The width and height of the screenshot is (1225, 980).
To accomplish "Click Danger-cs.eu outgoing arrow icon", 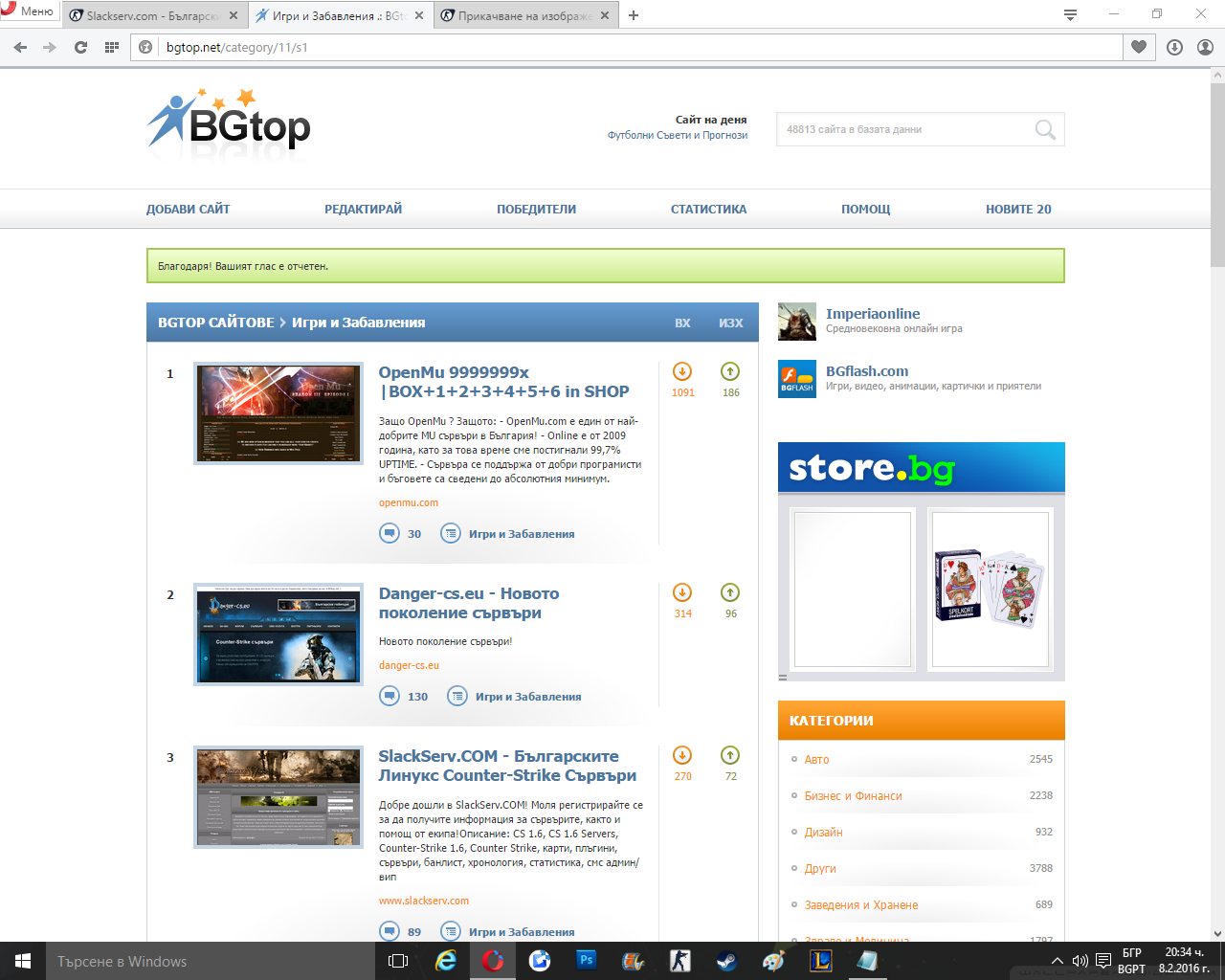I will [x=730, y=592].
